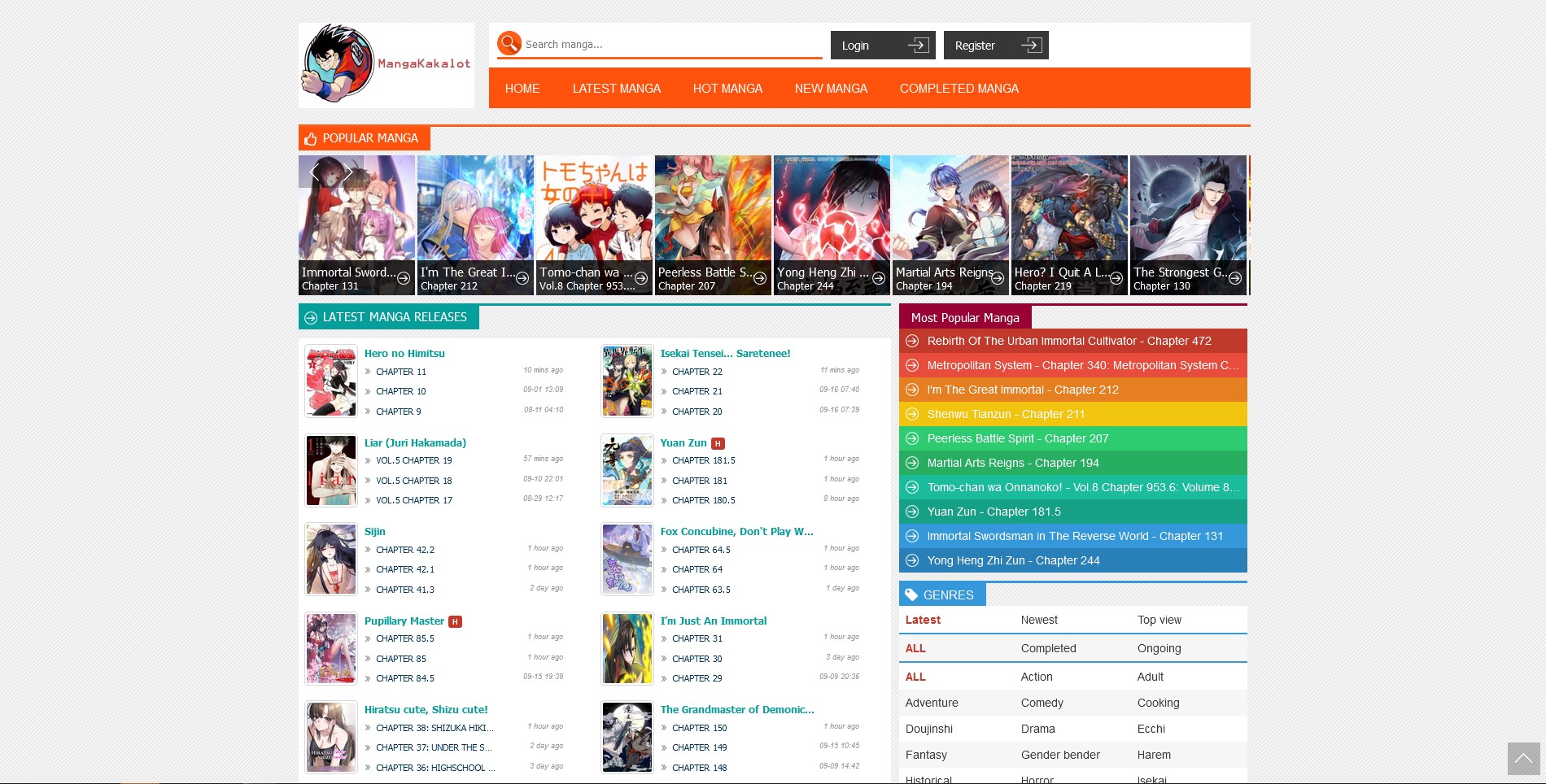Open the NEW MANGA menu item

pos(831,89)
